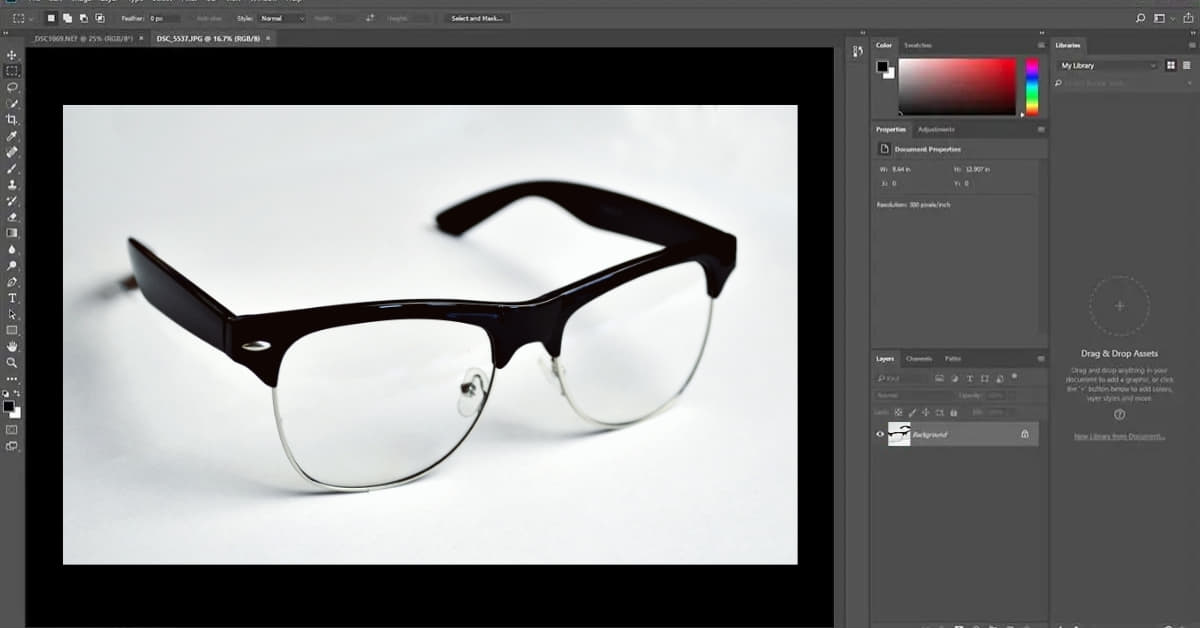The width and height of the screenshot is (1200, 628).
Task: Select the Rectangle shape tool
Action: [12, 330]
